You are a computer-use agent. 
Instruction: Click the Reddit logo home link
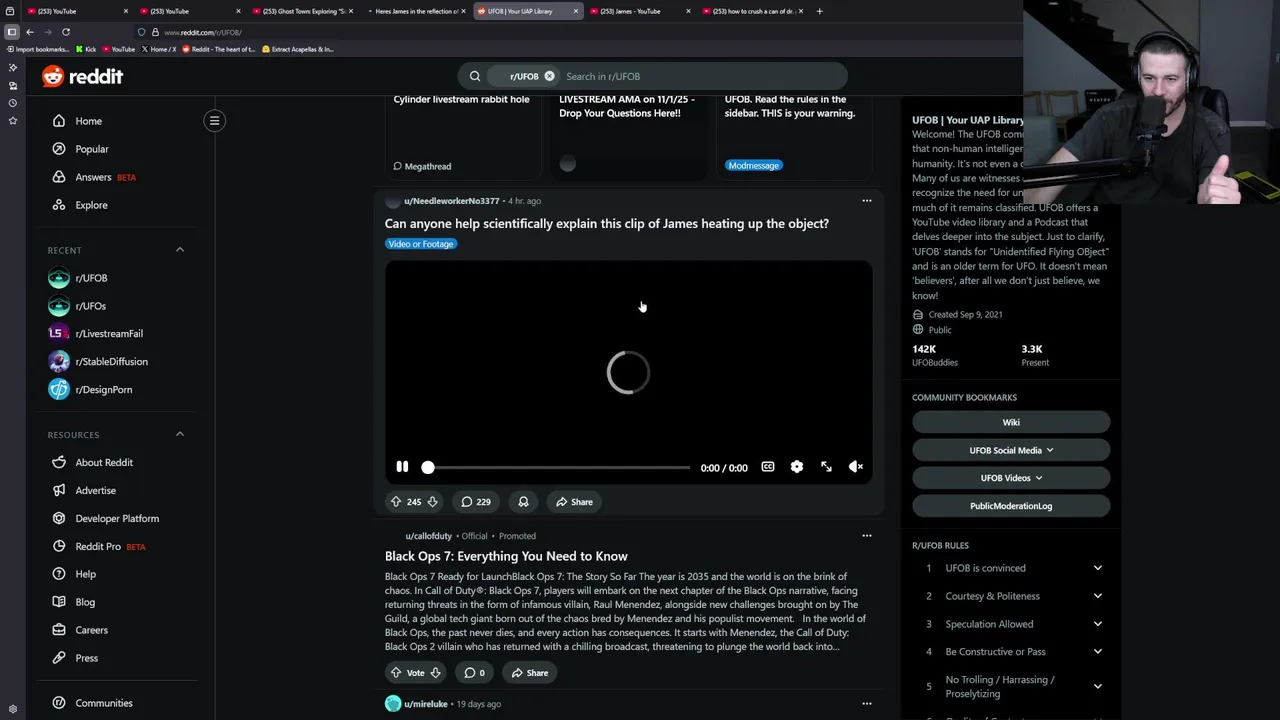(82, 76)
